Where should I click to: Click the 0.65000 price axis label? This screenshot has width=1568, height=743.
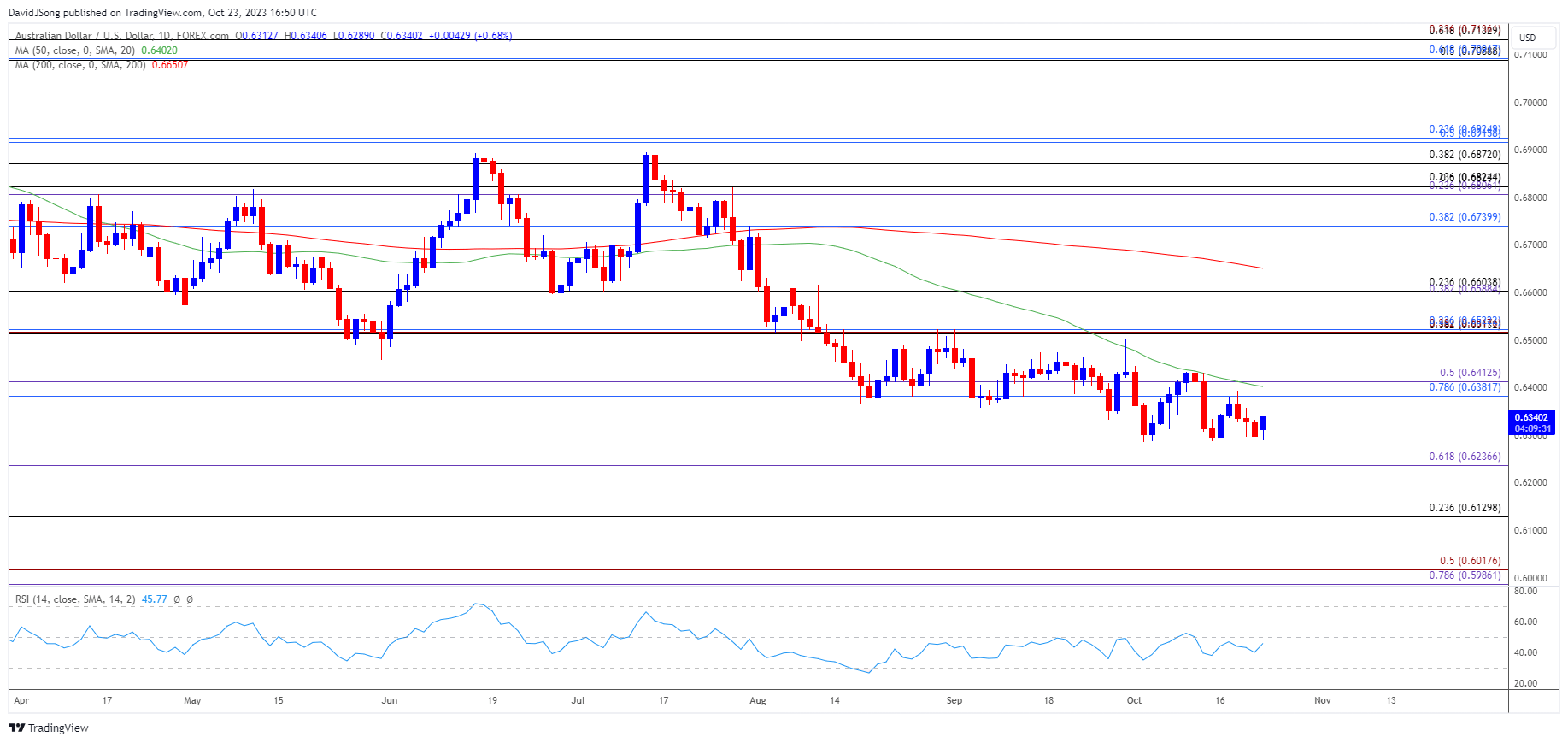coord(1530,340)
